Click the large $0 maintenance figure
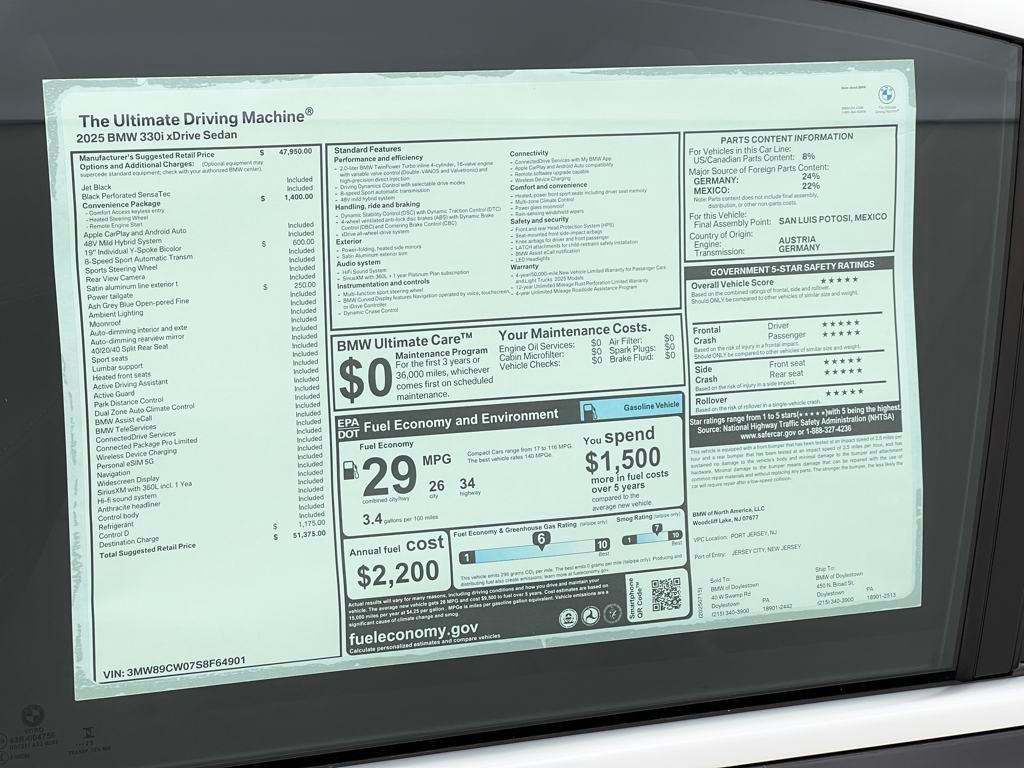Screen dimensions: 1024x768 pos(365,381)
